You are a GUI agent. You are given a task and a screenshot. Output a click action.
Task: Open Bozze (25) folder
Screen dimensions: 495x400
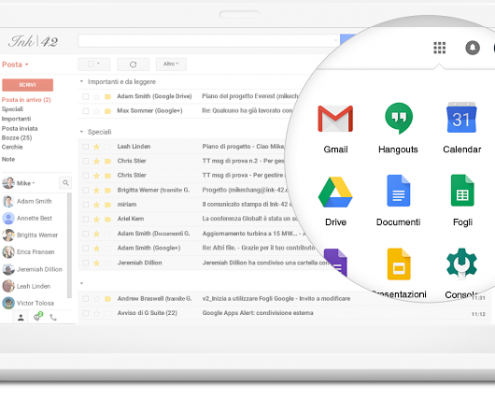click(17, 138)
